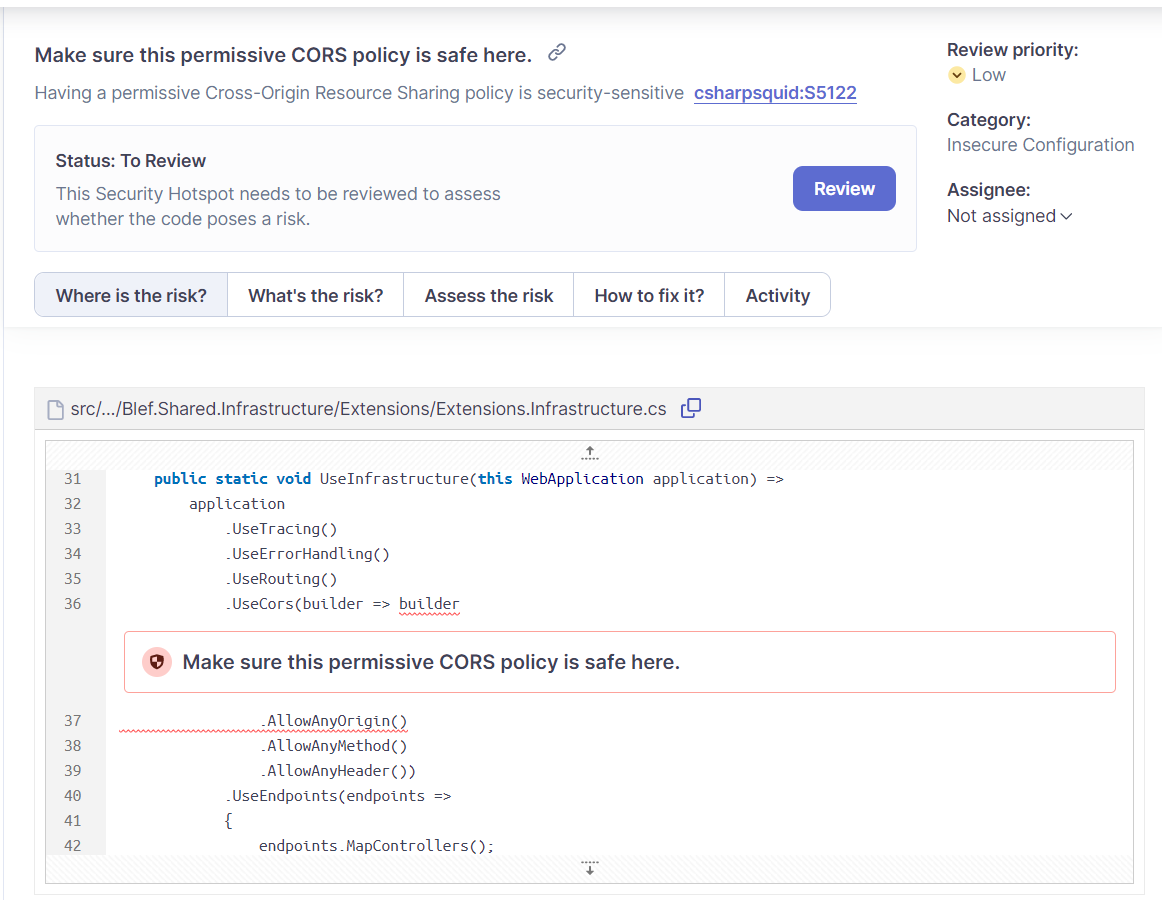Copy the hotspot permalink using the chain icon
This screenshot has height=900, width=1162.
tap(558, 53)
